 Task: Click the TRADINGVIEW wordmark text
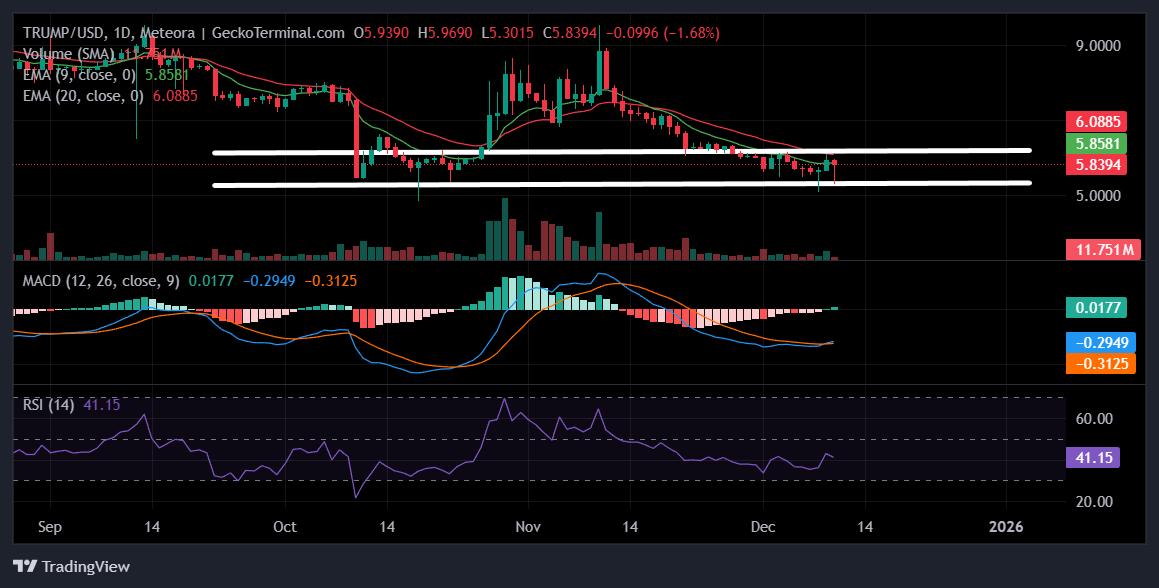[x=86, y=567]
